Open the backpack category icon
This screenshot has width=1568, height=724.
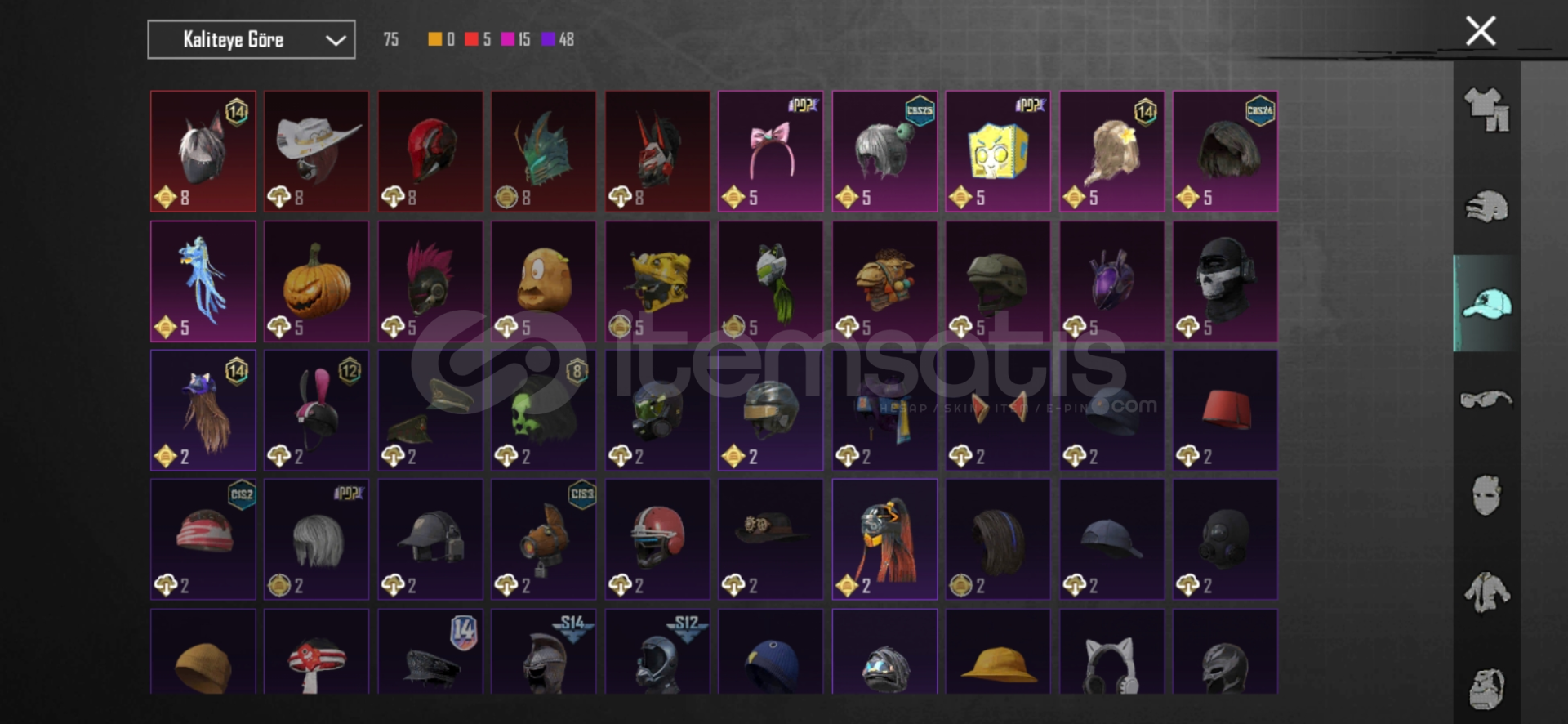(1486, 688)
